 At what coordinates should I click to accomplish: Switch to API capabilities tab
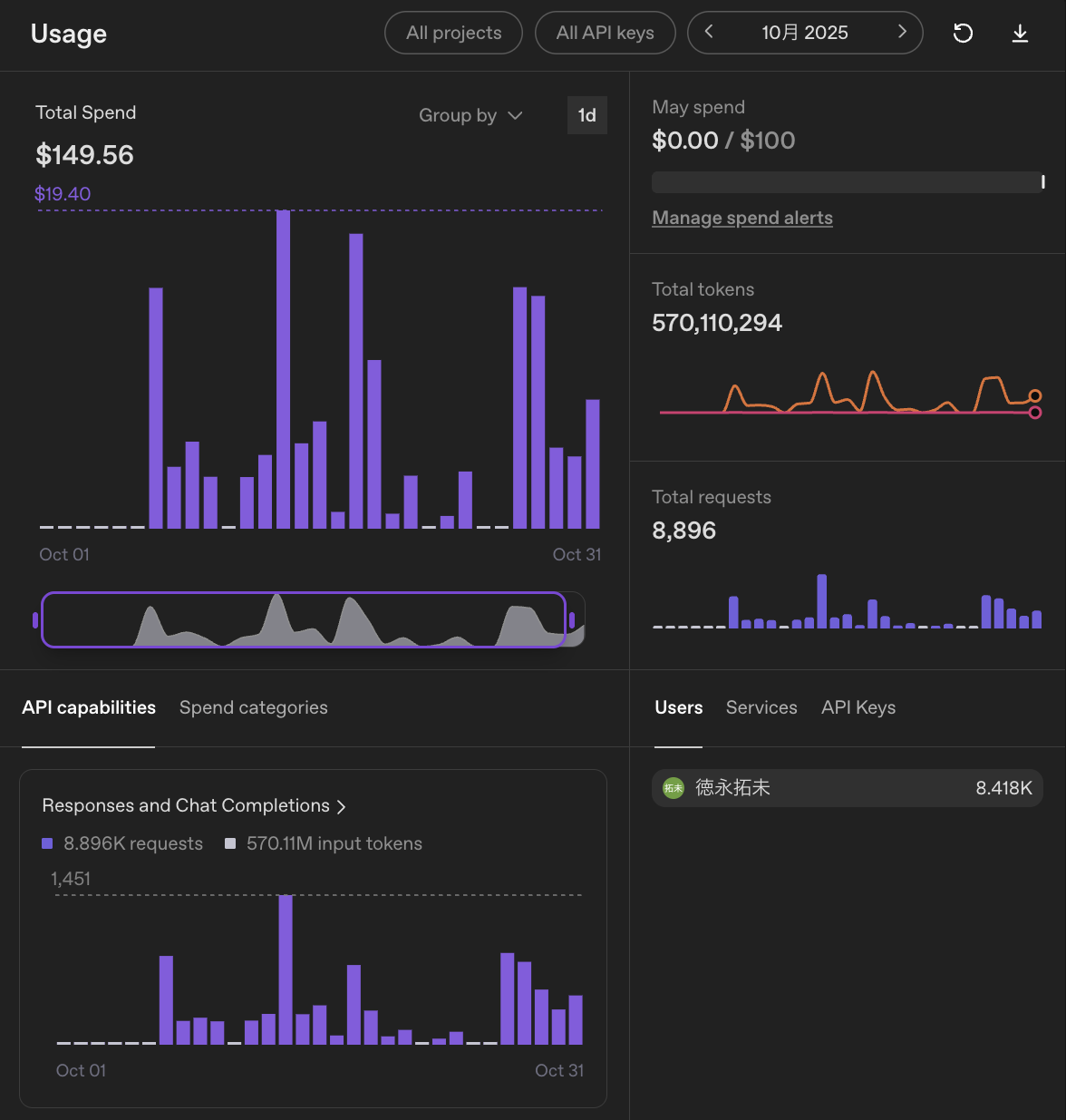[89, 707]
